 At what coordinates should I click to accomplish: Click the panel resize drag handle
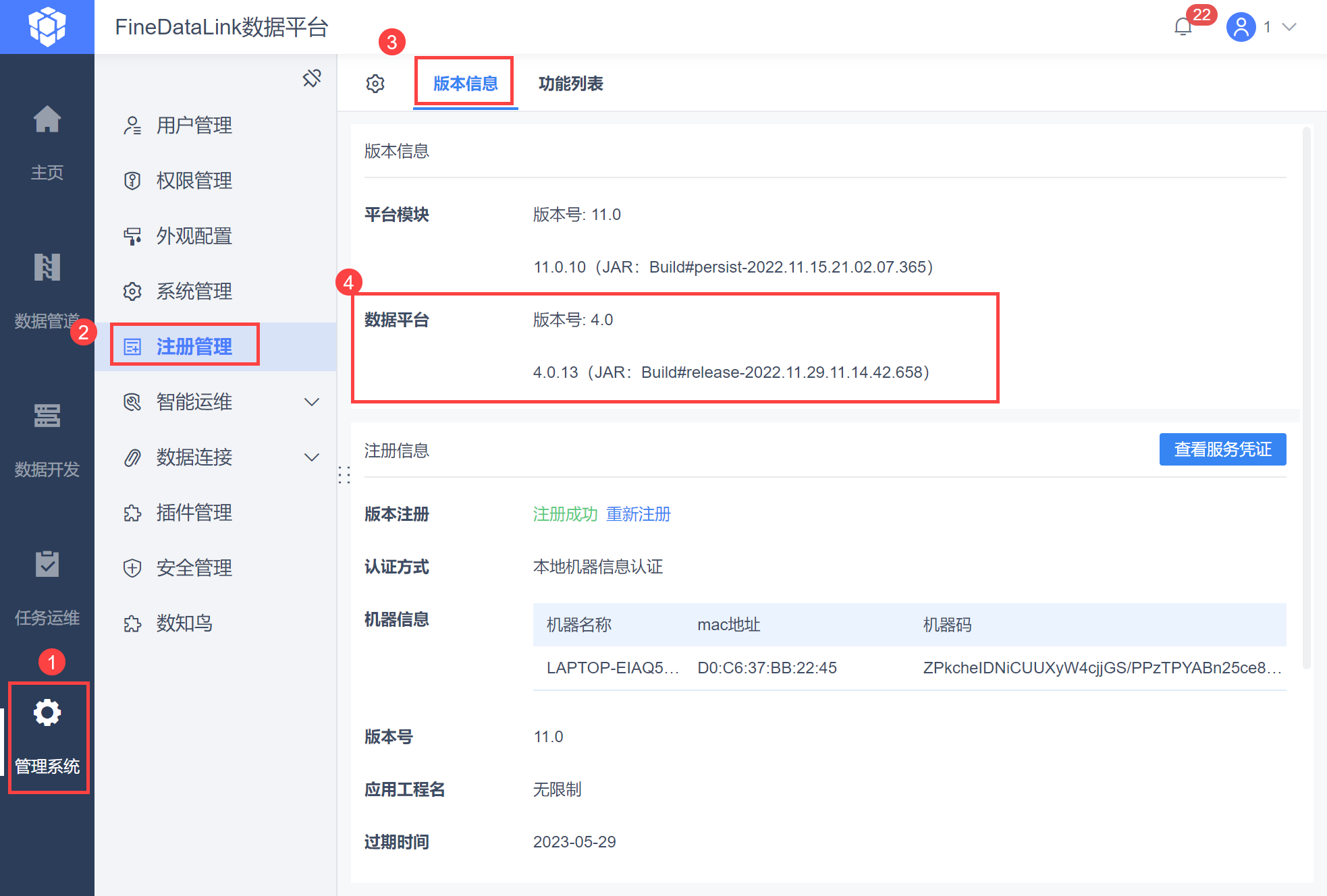click(x=344, y=475)
